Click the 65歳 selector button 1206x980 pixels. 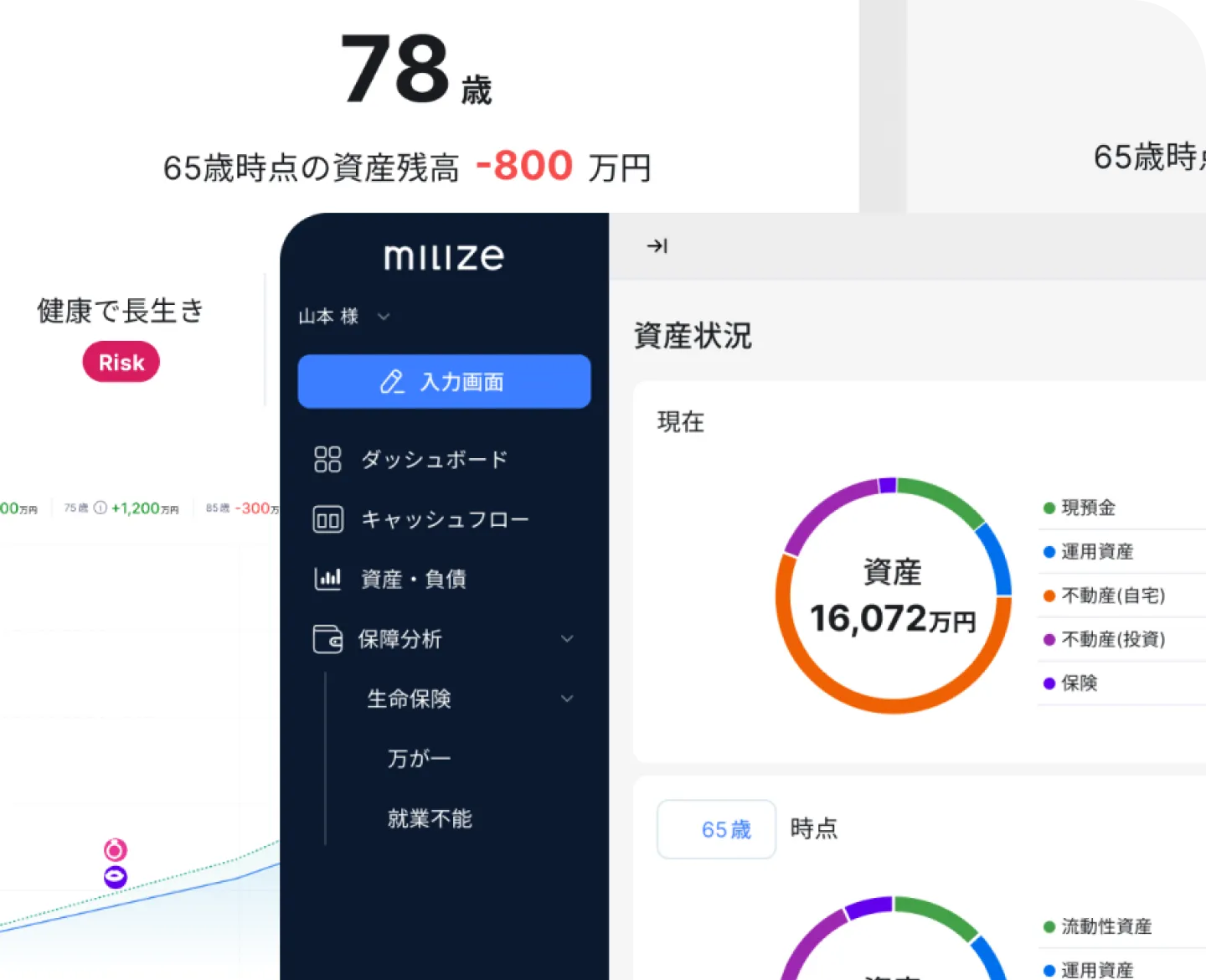pos(716,829)
